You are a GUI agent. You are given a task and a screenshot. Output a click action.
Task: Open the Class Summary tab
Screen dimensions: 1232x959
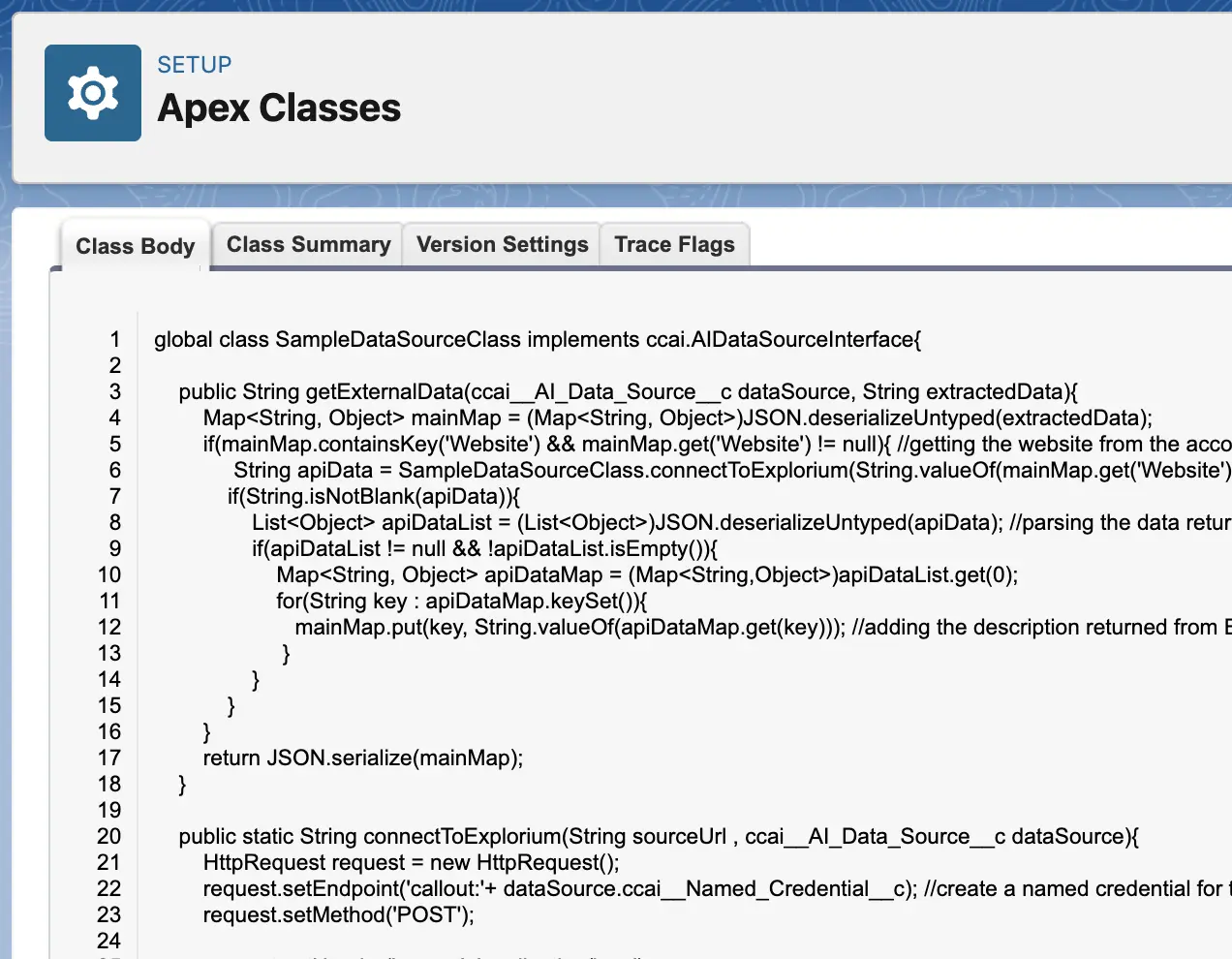coord(308,245)
